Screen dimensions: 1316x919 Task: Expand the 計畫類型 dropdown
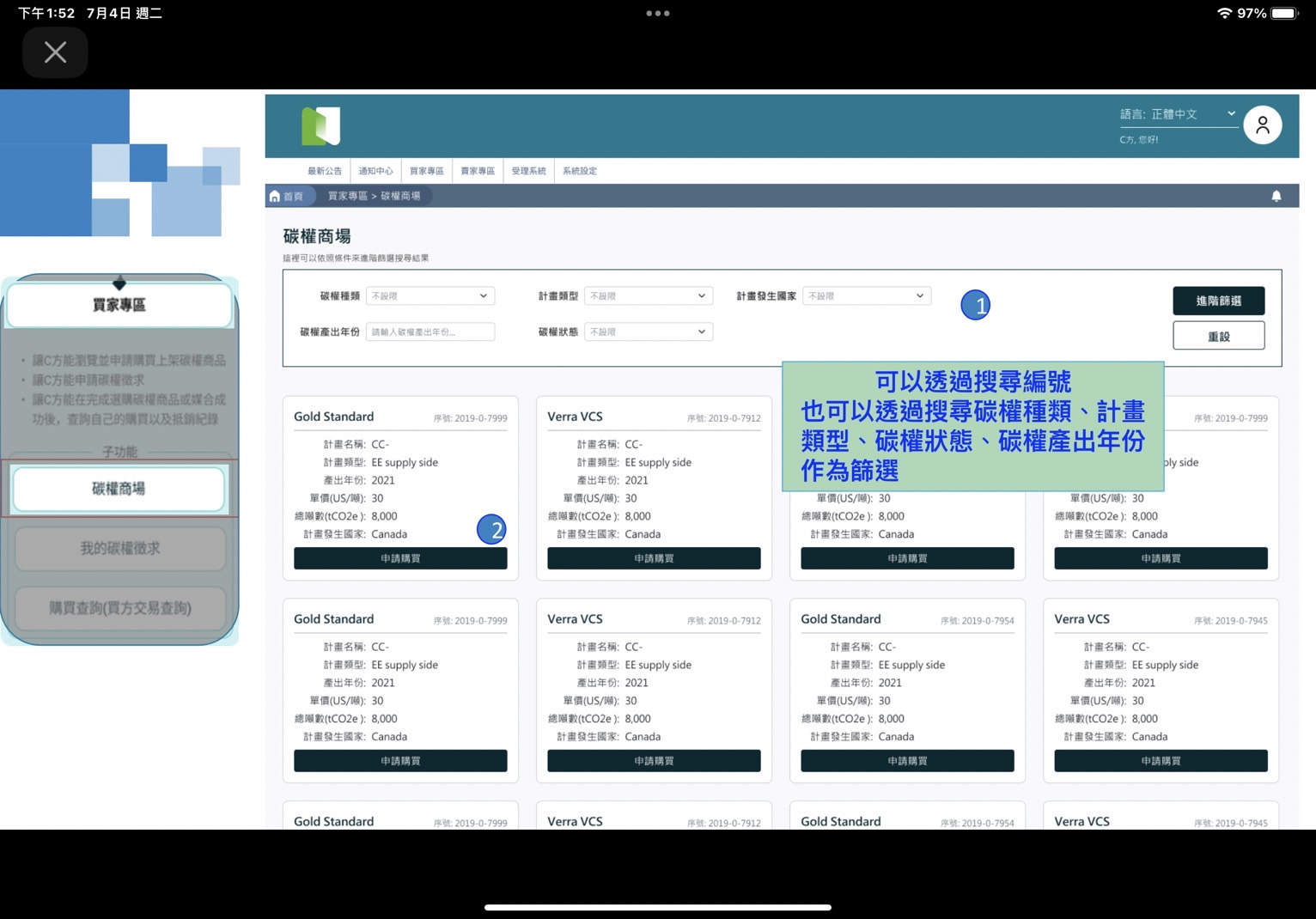pyautogui.click(x=649, y=295)
